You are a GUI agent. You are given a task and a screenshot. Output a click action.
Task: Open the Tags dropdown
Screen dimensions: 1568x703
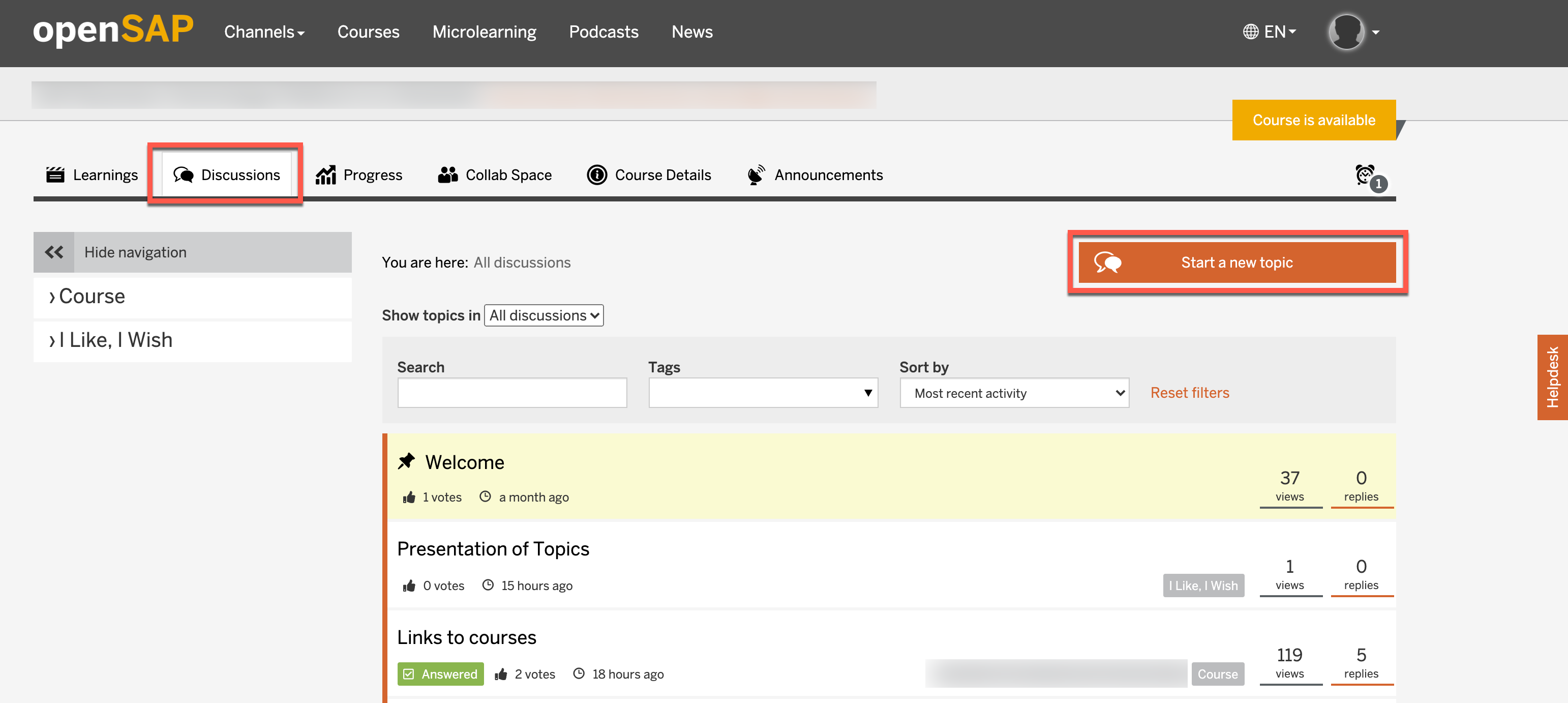(763, 393)
